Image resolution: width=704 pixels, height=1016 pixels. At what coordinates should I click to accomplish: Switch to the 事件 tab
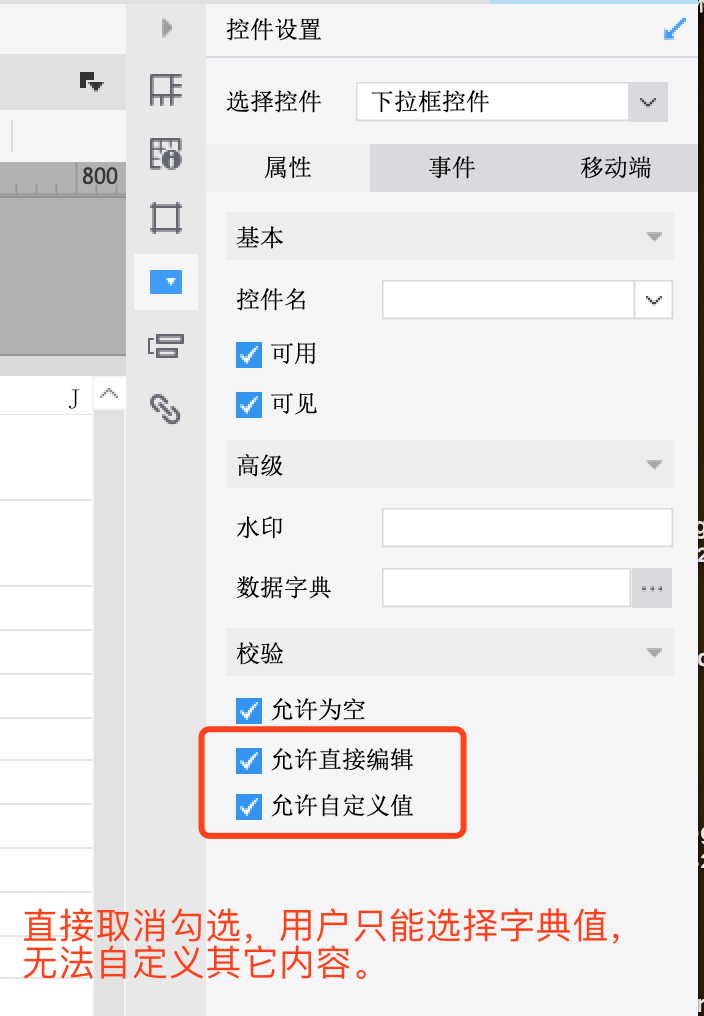point(452,168)
